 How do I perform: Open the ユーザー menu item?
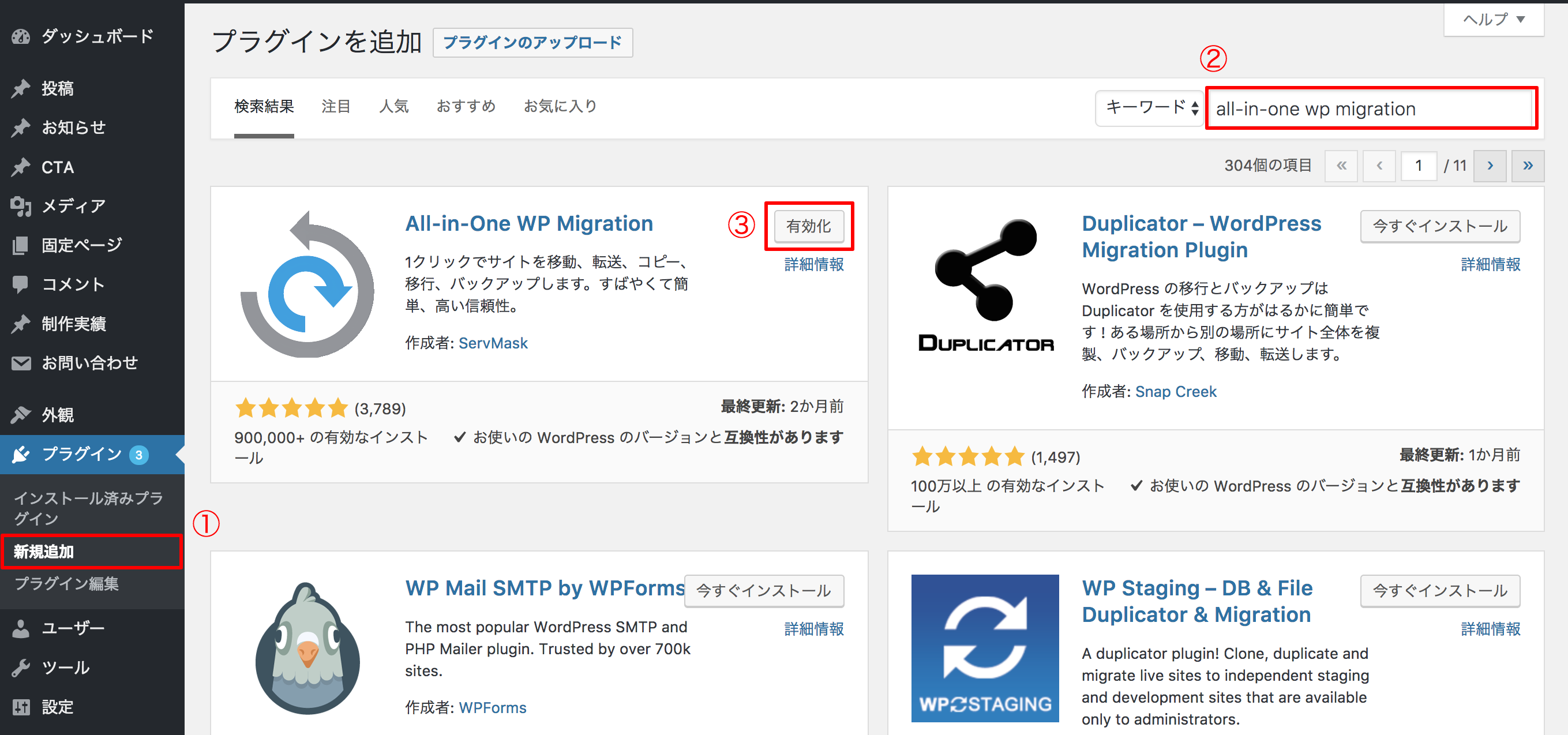pyautogui.click(x=92, y=628)
